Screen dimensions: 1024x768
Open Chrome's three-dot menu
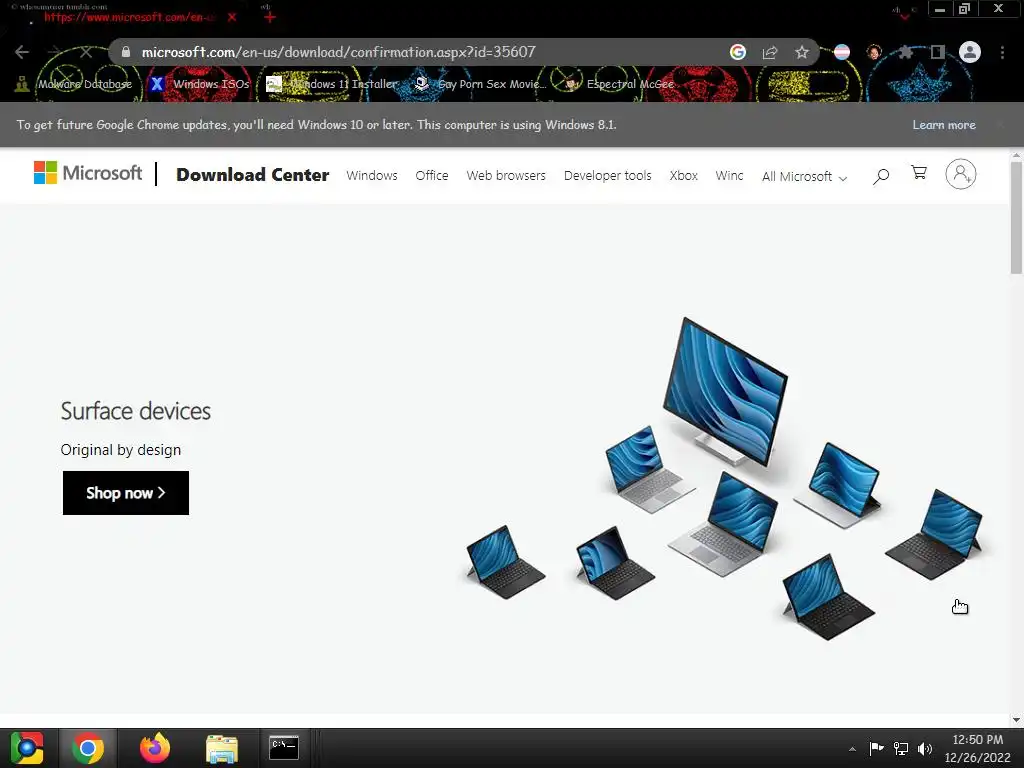1002,52
